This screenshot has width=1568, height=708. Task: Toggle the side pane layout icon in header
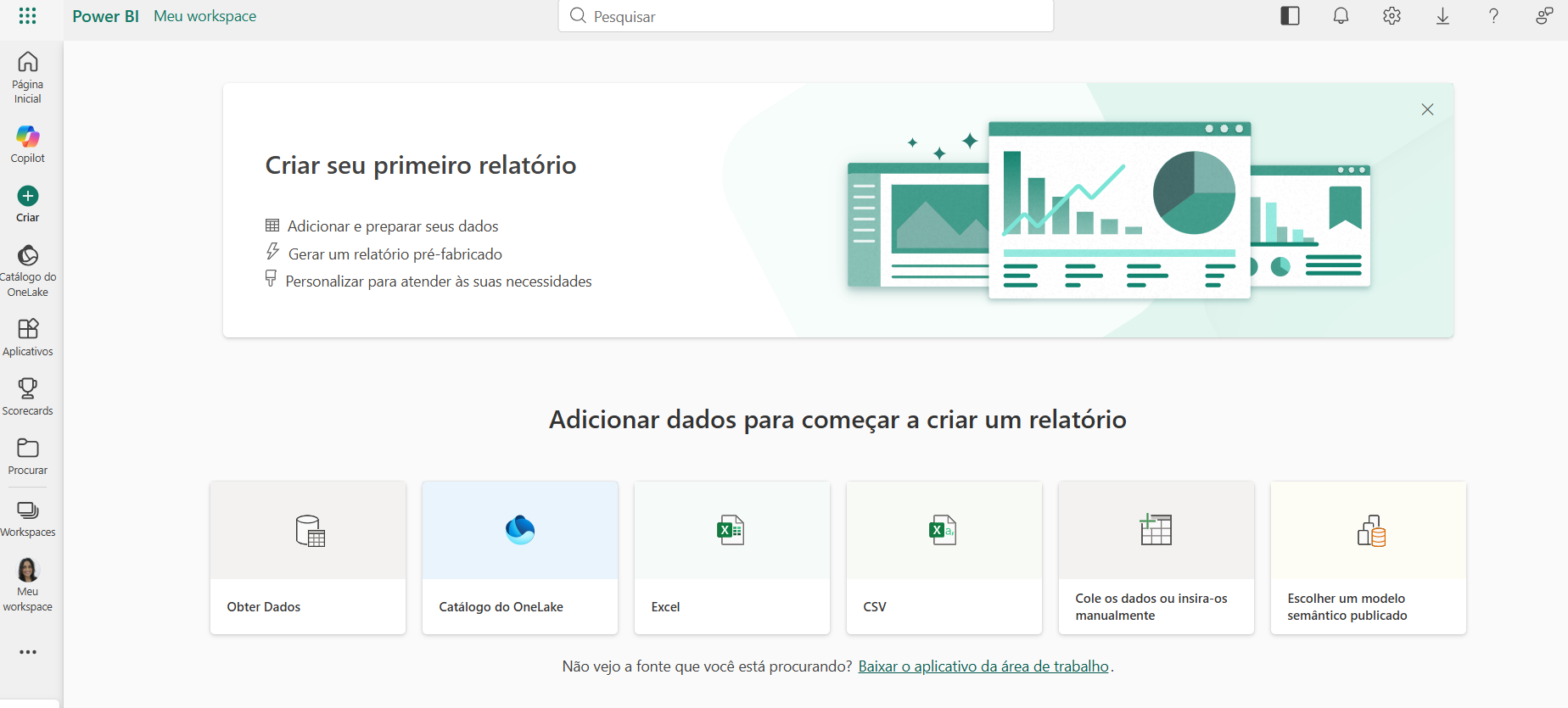pyautogui.click(x=1290, y=15)
